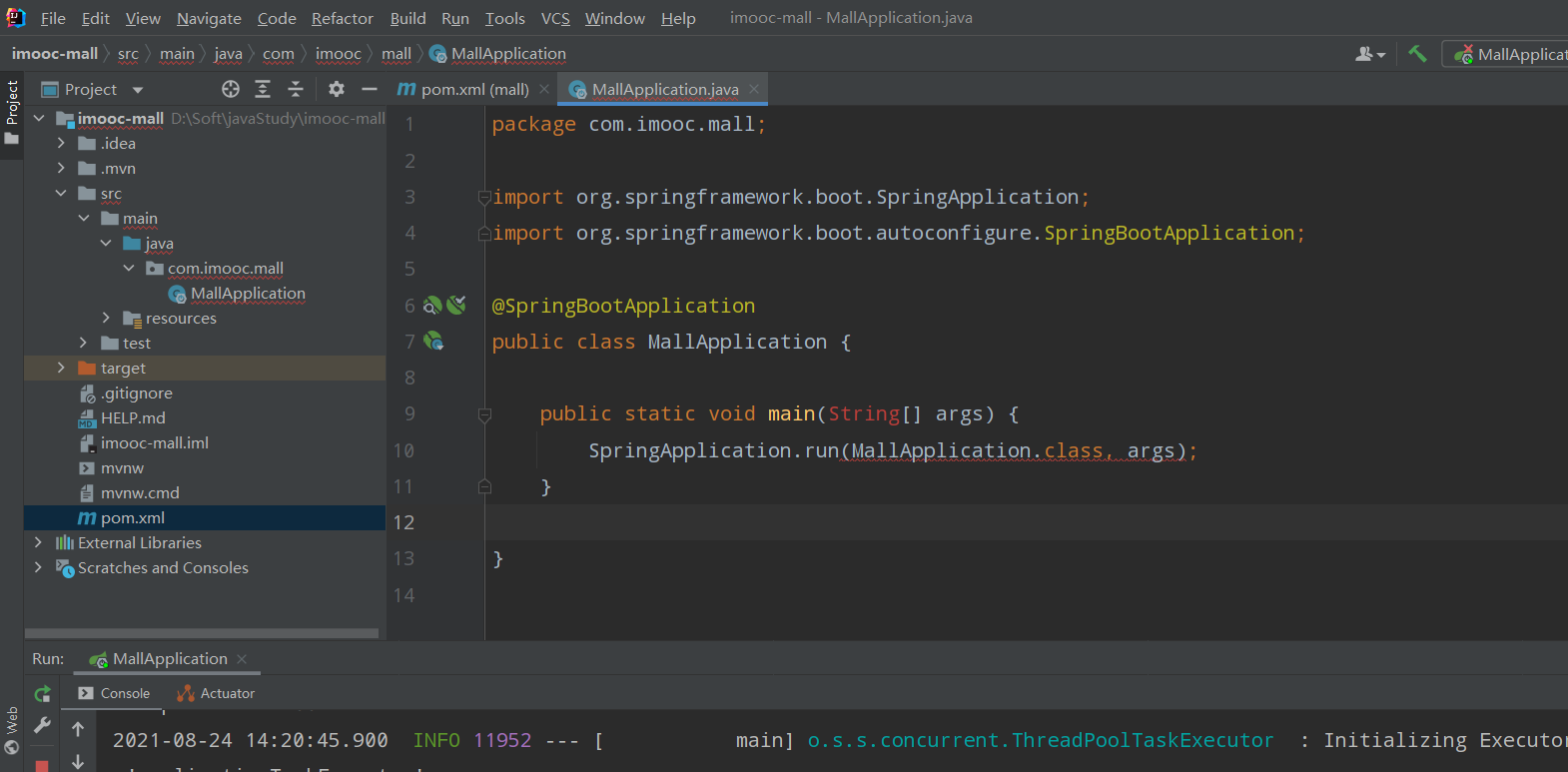This screenshot has height=772, width=1568.
Task: Open the Refactor menu
Action: pos(343,18)
